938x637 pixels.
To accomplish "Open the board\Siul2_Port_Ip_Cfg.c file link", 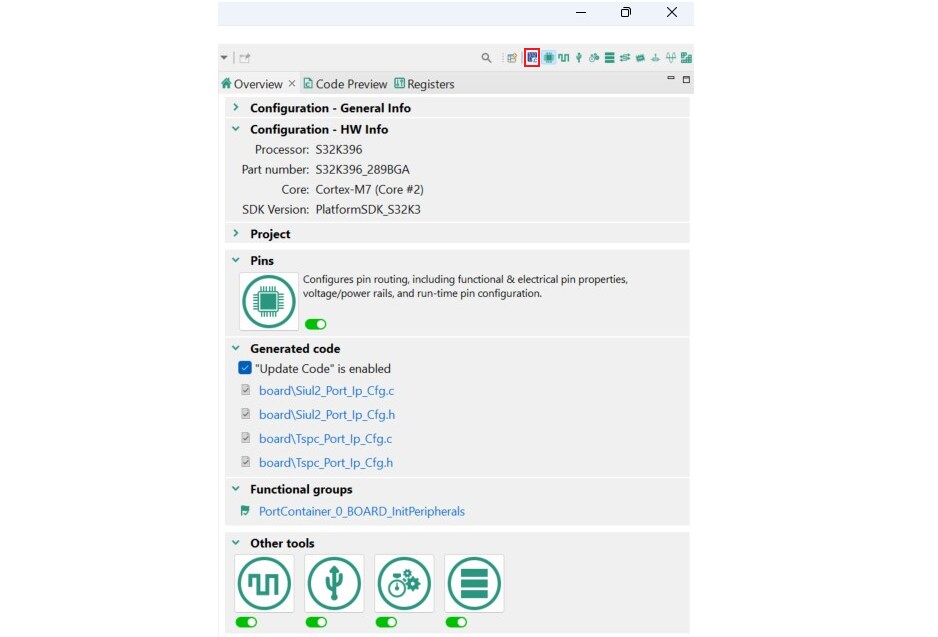I will pos(326,391).
